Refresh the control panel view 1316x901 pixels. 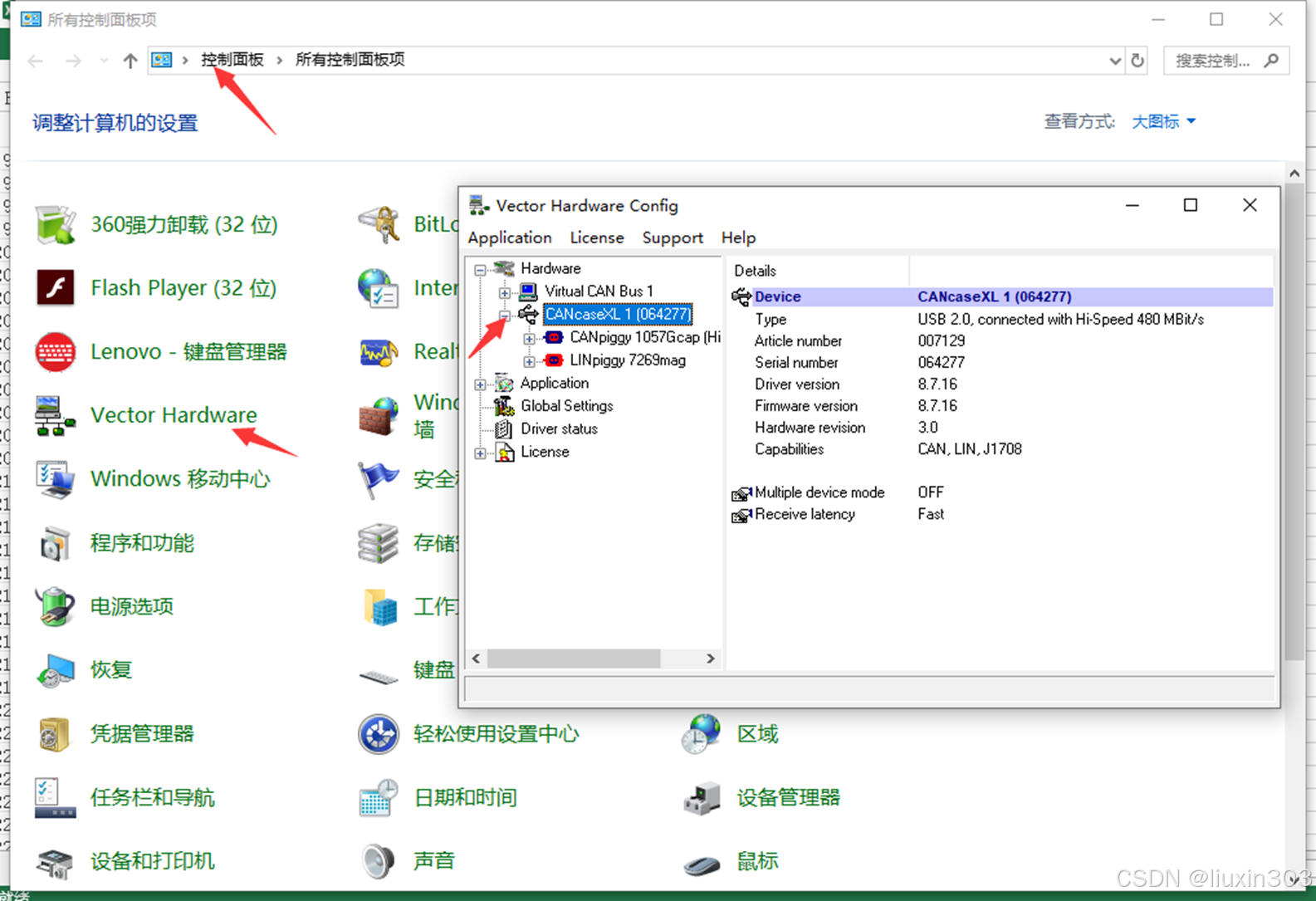[x=1137, y=61]
